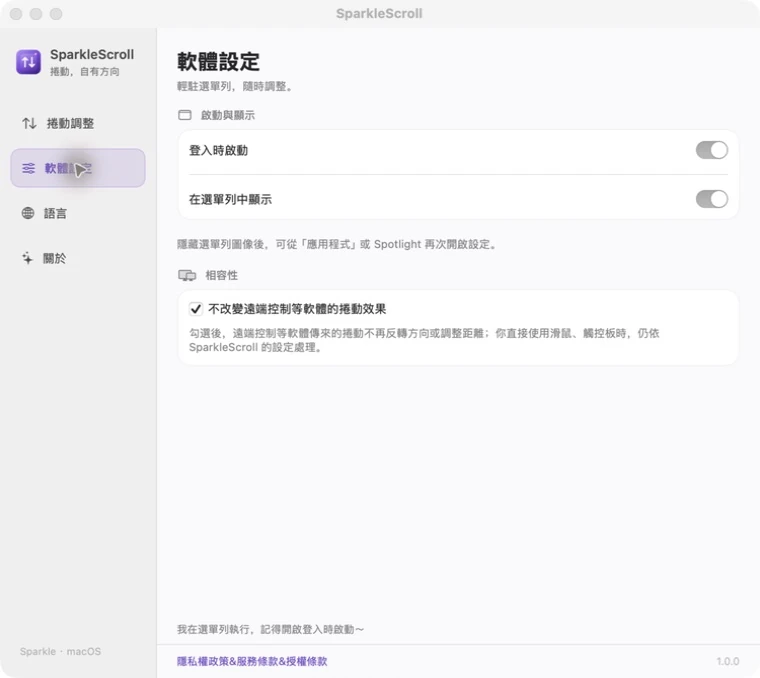The image size is (760, 678).
Task: Click the 軟體設定 page heading
Action: point(218,62)
